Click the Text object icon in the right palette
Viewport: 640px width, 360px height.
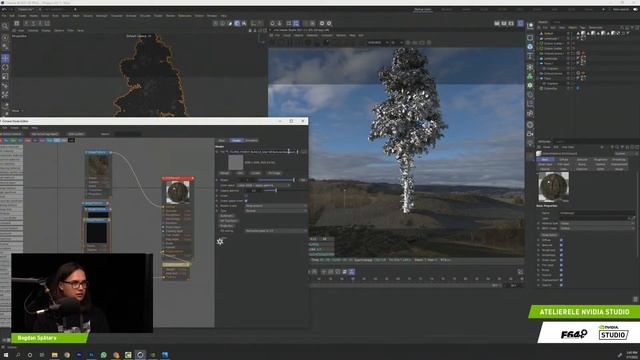click(530, 56)
